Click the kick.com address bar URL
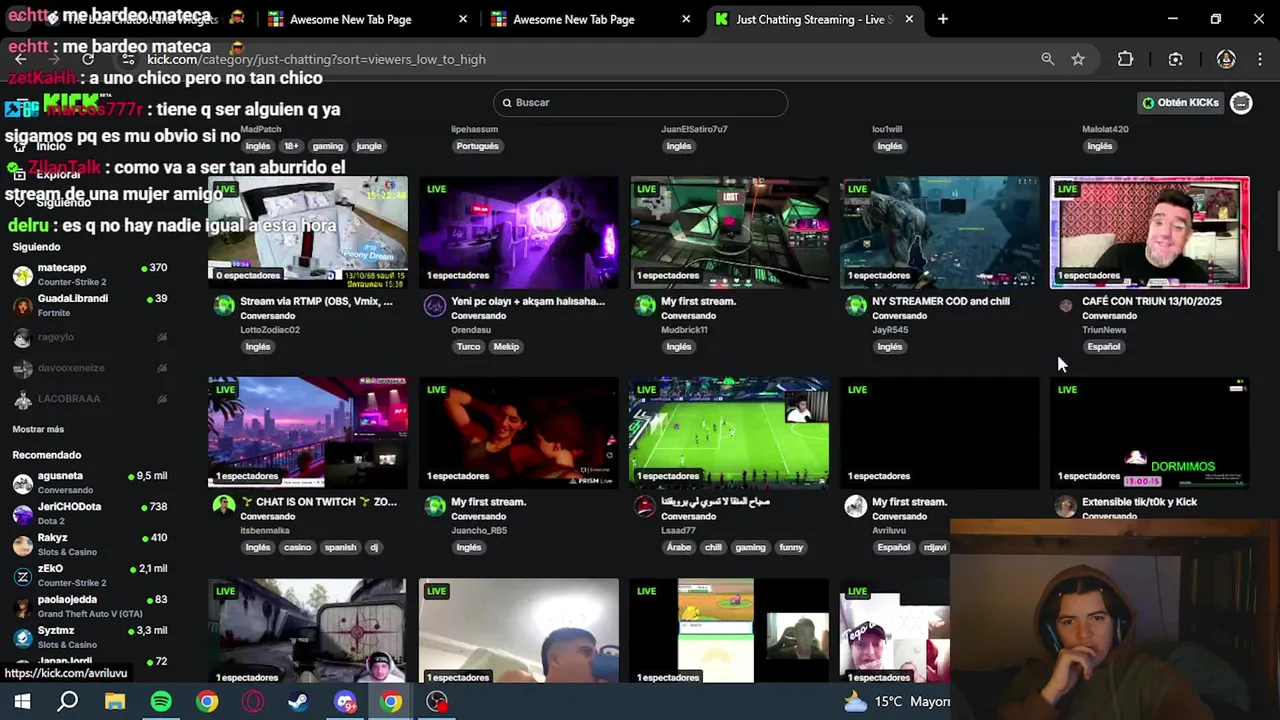1280x720 pixels. coord(316,59)
